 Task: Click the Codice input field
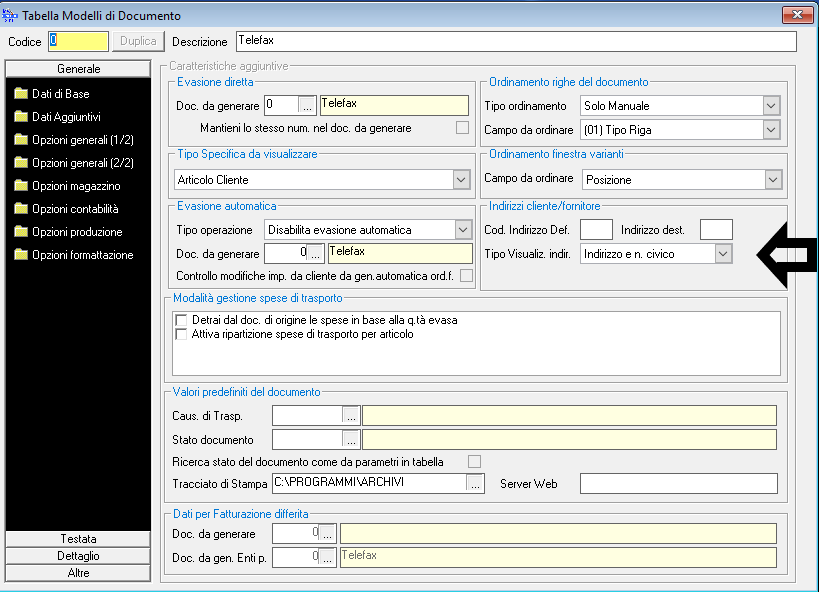tap(78, 41)
